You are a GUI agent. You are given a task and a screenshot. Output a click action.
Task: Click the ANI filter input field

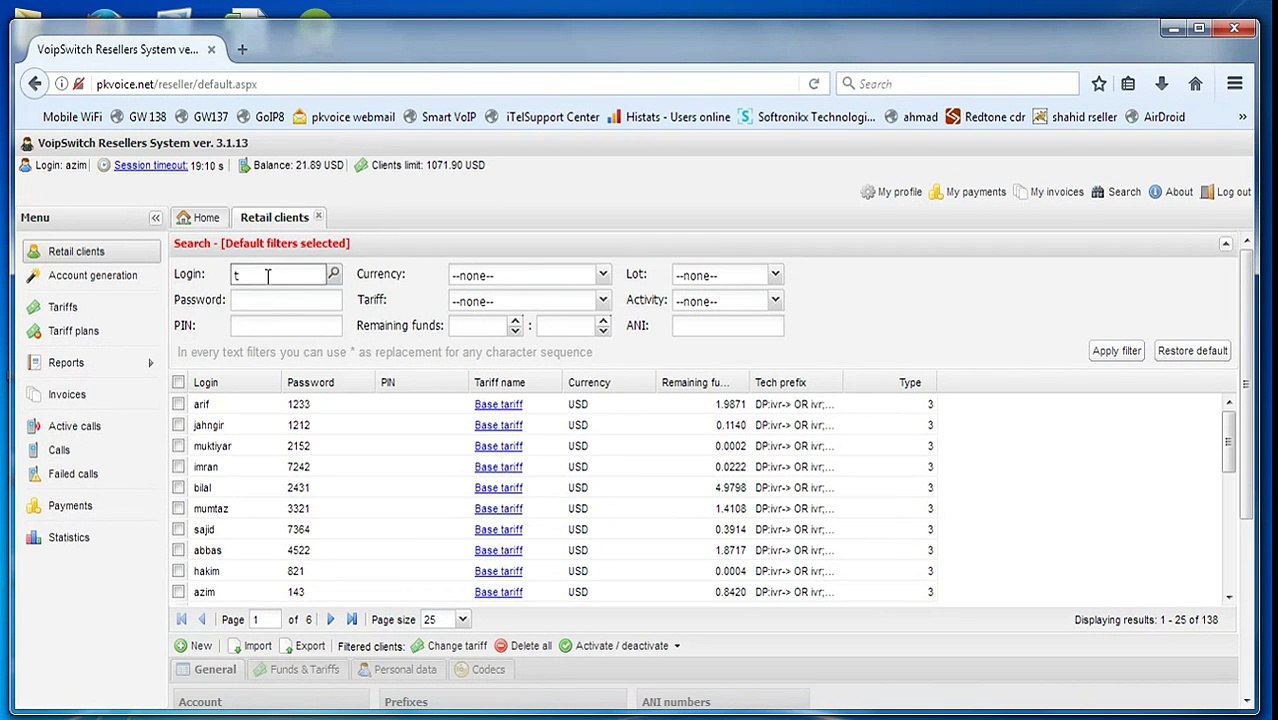(728, 326)
